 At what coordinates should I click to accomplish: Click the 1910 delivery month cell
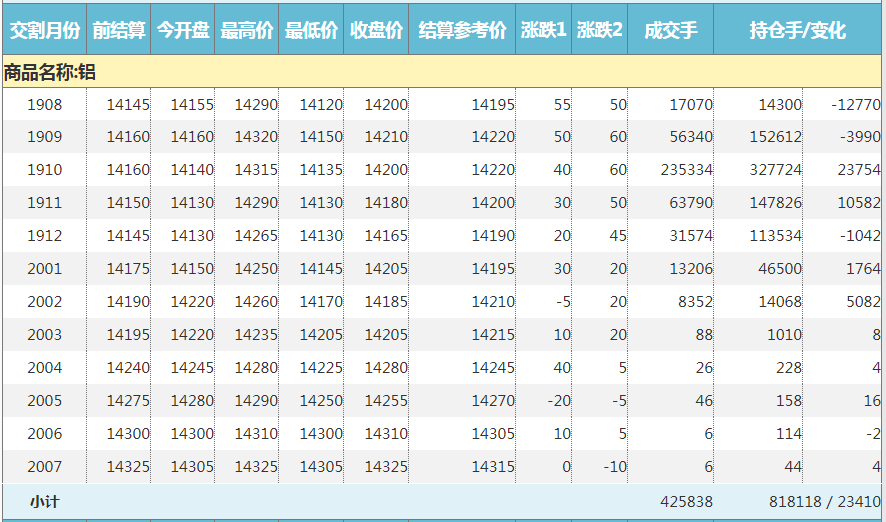point(44,170)
